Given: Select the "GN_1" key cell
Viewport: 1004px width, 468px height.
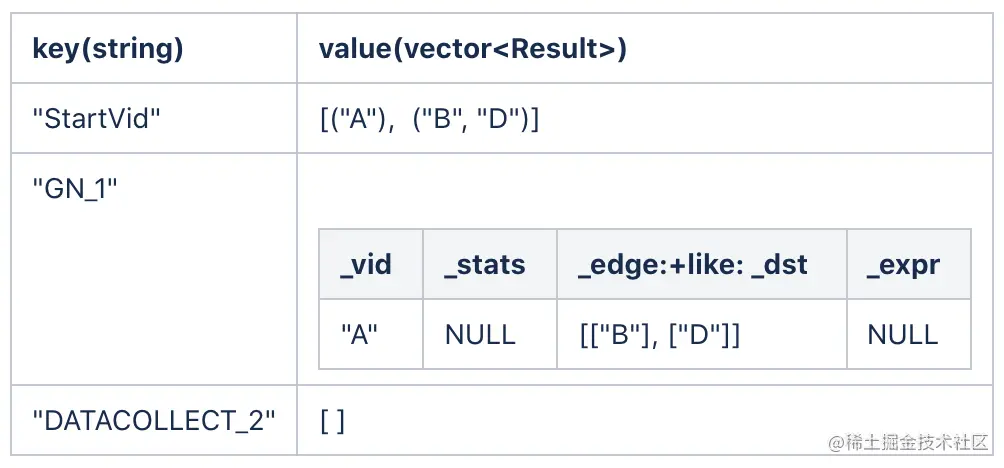Looking at the screenshot, I should (75, 187).
